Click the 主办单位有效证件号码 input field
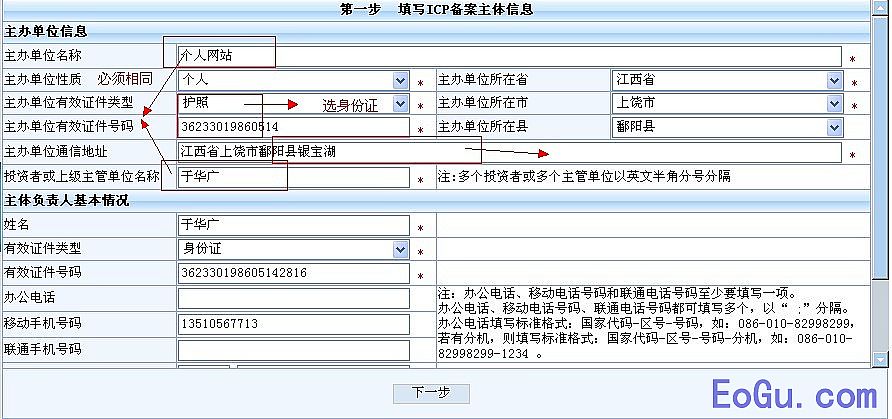 pos(293,127)
